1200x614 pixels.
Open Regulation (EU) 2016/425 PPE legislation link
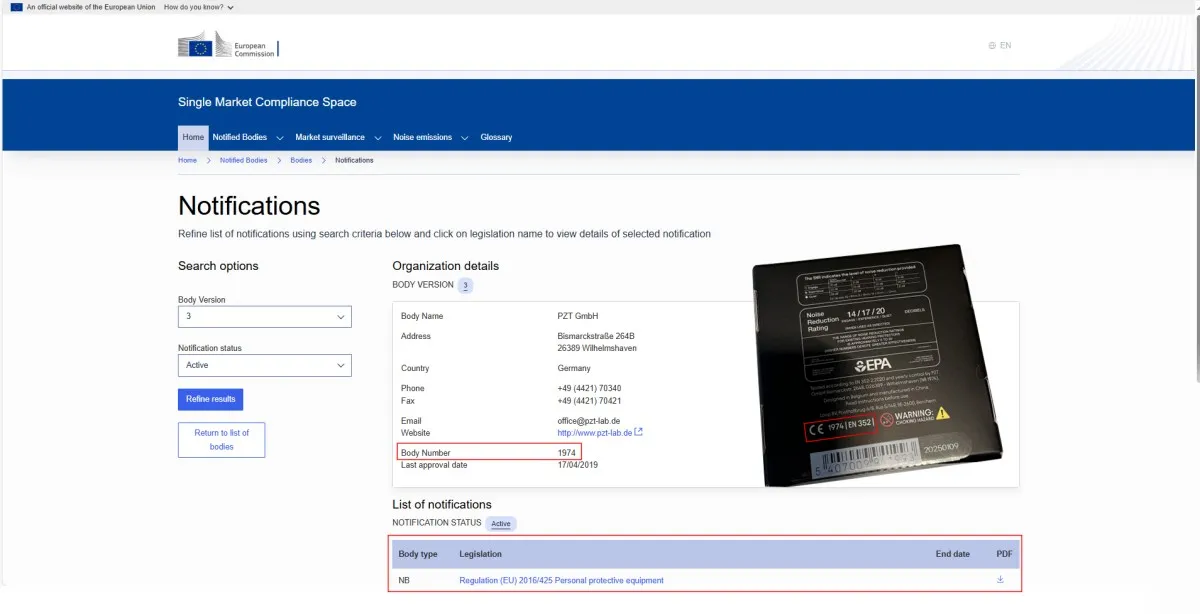point(561,580)
